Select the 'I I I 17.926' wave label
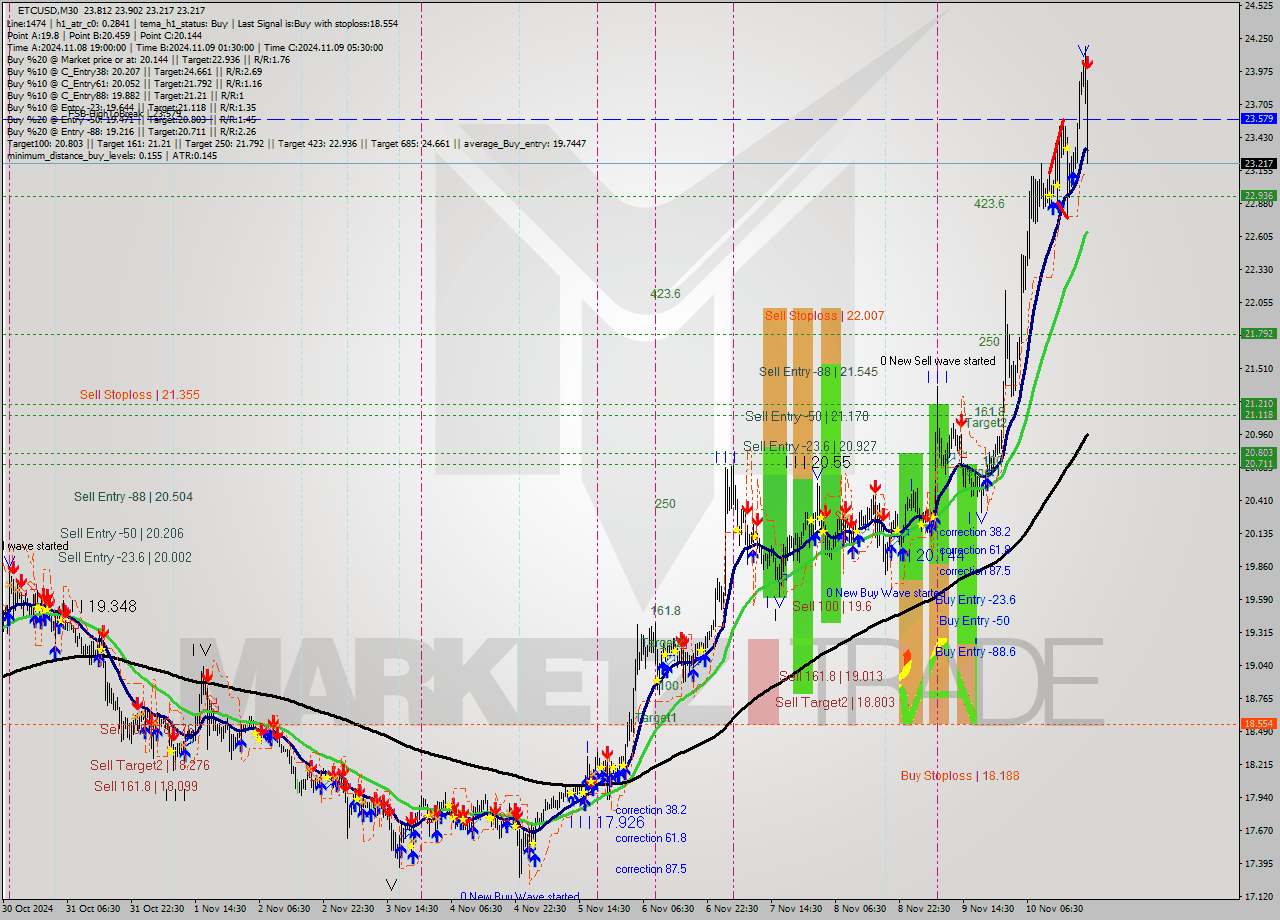This screenshot has height=920, width=1280. [x=606, y=822]
